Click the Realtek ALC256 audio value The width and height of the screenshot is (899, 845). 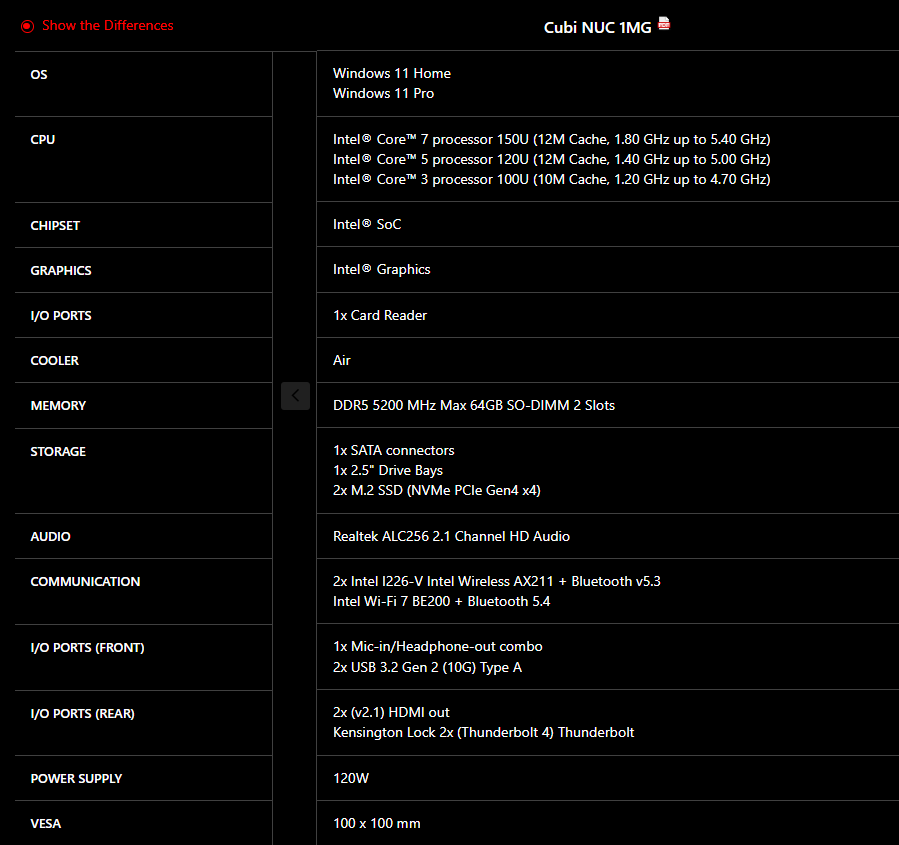[x=451, y=536]
